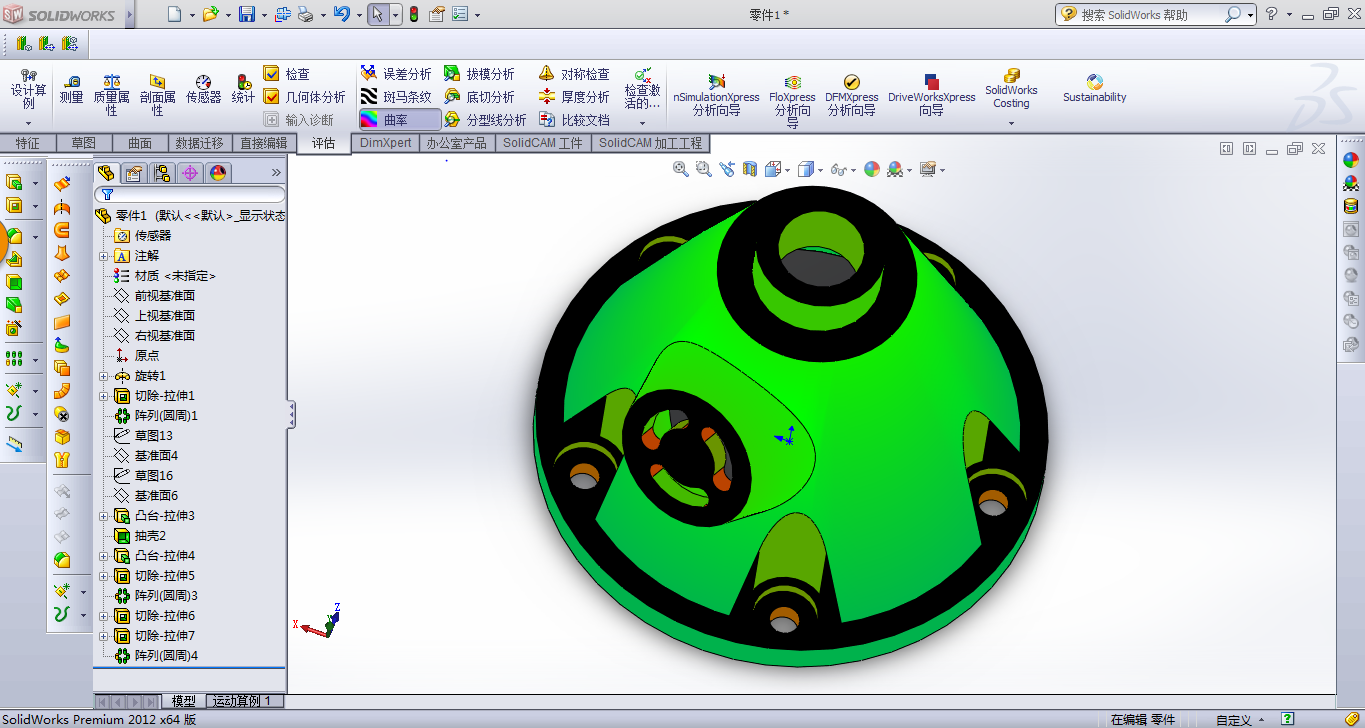
Task: Switch to the 草图 (Sketch) tab
Action: 84,143
